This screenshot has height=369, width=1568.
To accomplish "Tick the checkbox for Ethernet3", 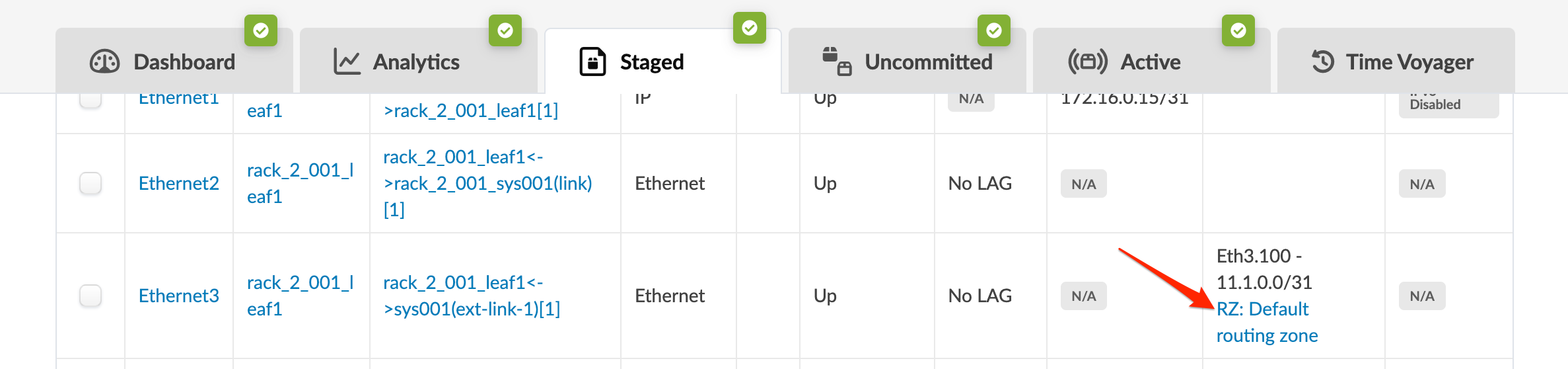I will (x=90, y=296).
